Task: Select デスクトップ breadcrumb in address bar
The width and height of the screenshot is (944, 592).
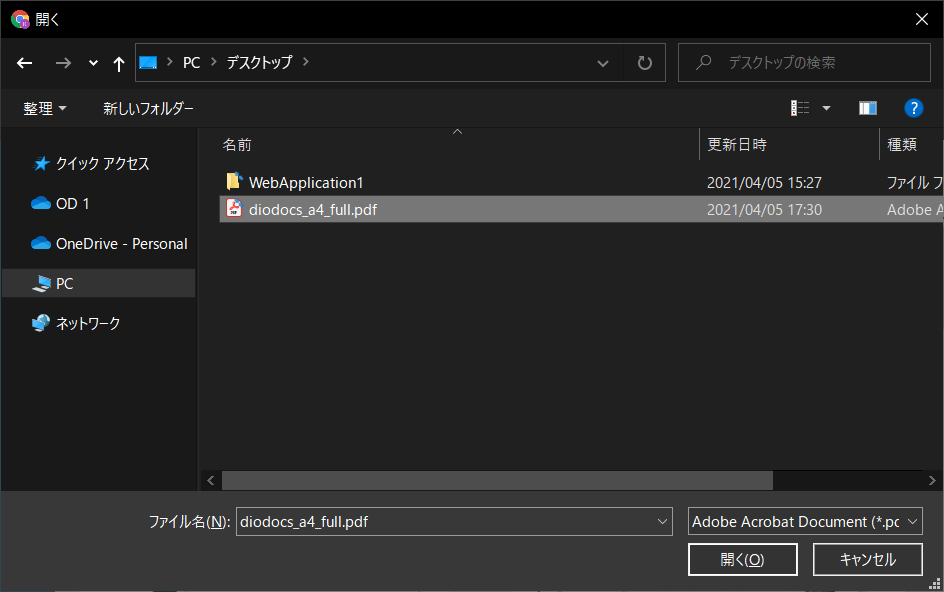Action: 259,62
